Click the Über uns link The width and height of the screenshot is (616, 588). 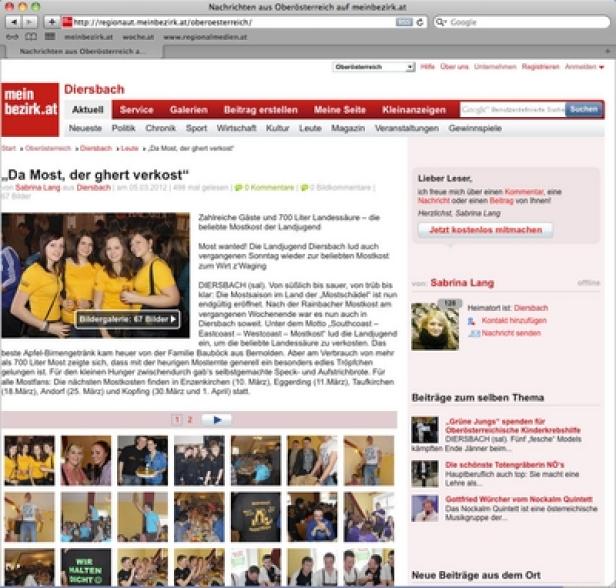tap(454, 67)
